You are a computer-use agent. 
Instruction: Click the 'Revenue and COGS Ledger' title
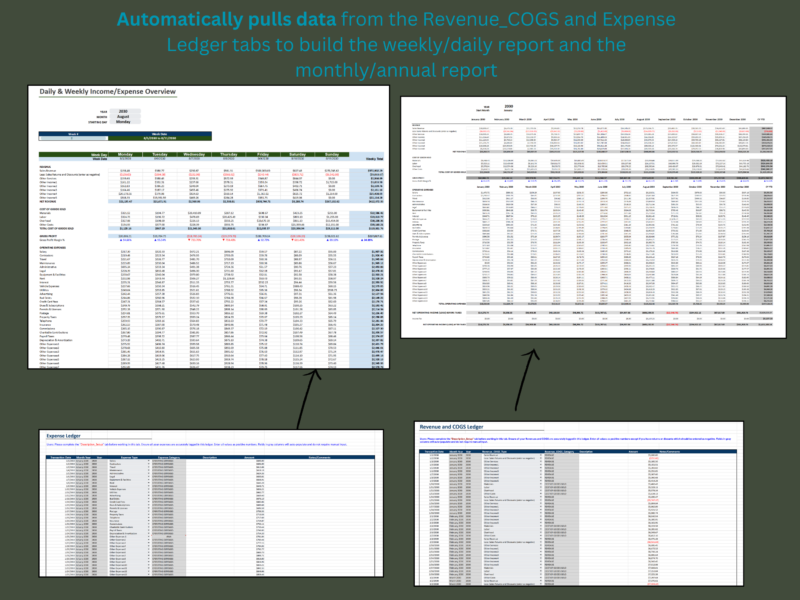click(451, 427)
